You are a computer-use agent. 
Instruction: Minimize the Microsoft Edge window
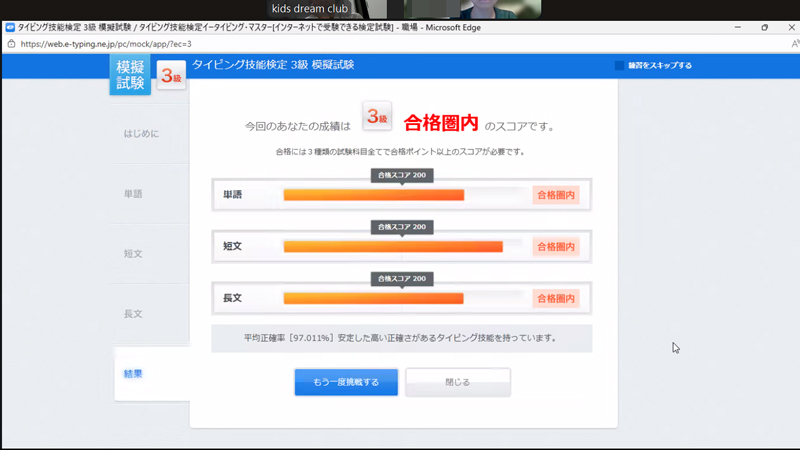738,28
